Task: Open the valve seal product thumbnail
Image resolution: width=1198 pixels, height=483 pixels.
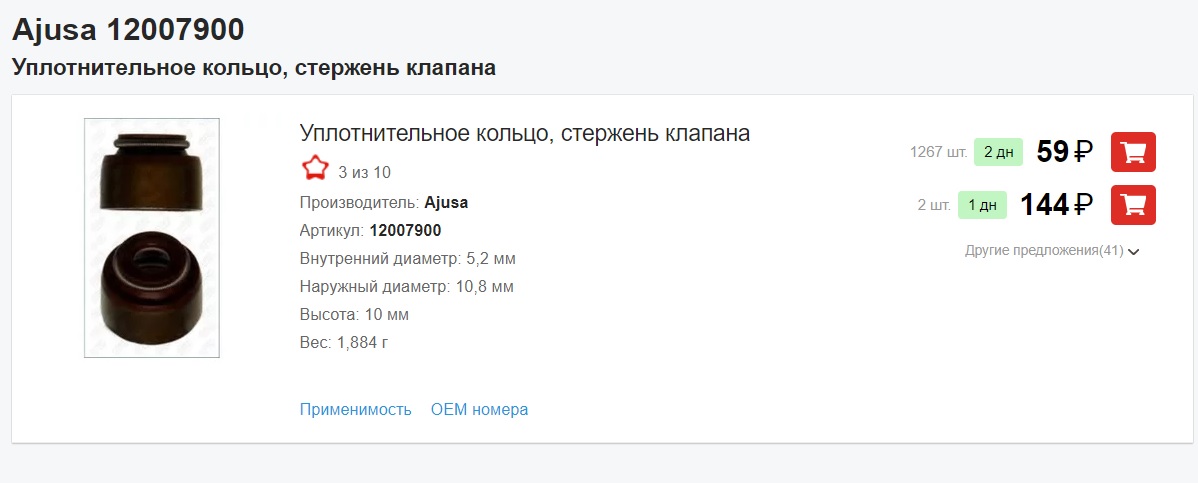Action: point(152,238)
